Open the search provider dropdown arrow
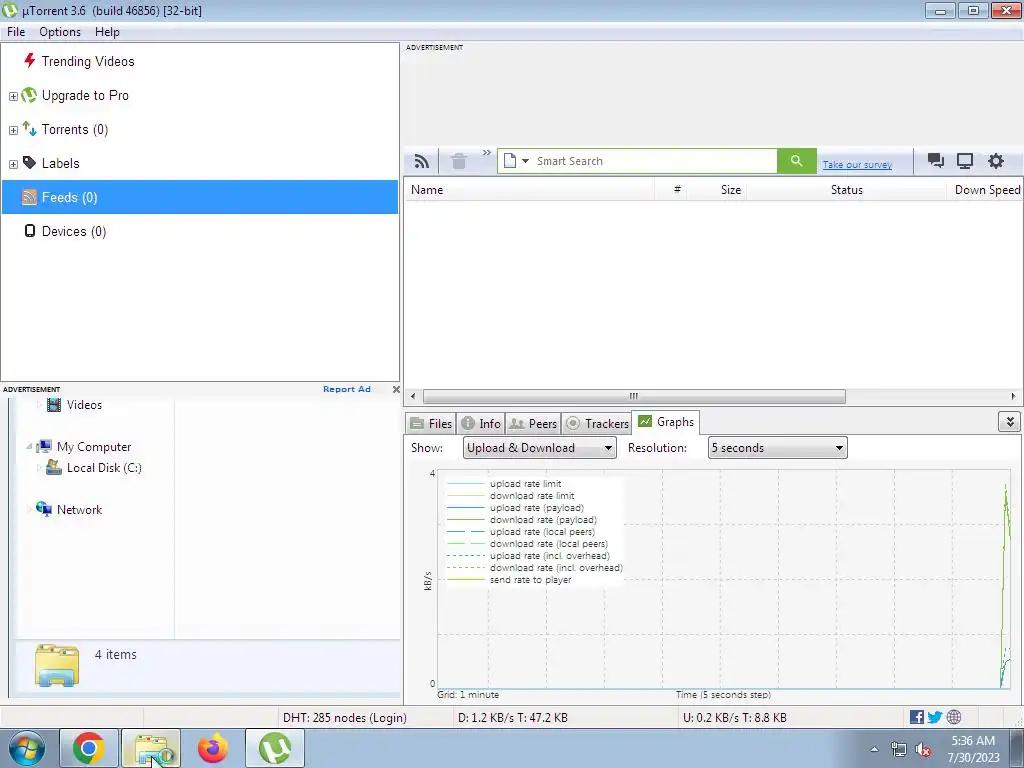Screen dimensions: 1024x768 pos(525,161)
